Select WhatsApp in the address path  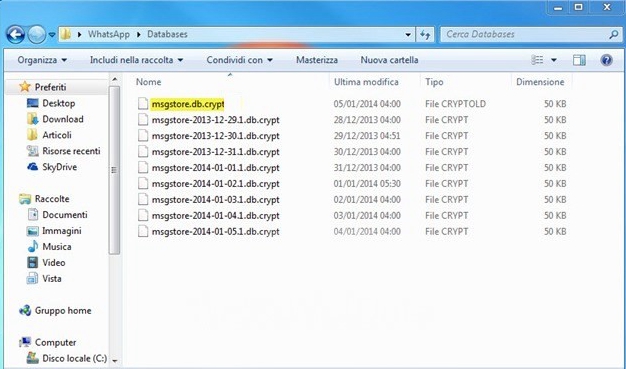click(109, 34)
